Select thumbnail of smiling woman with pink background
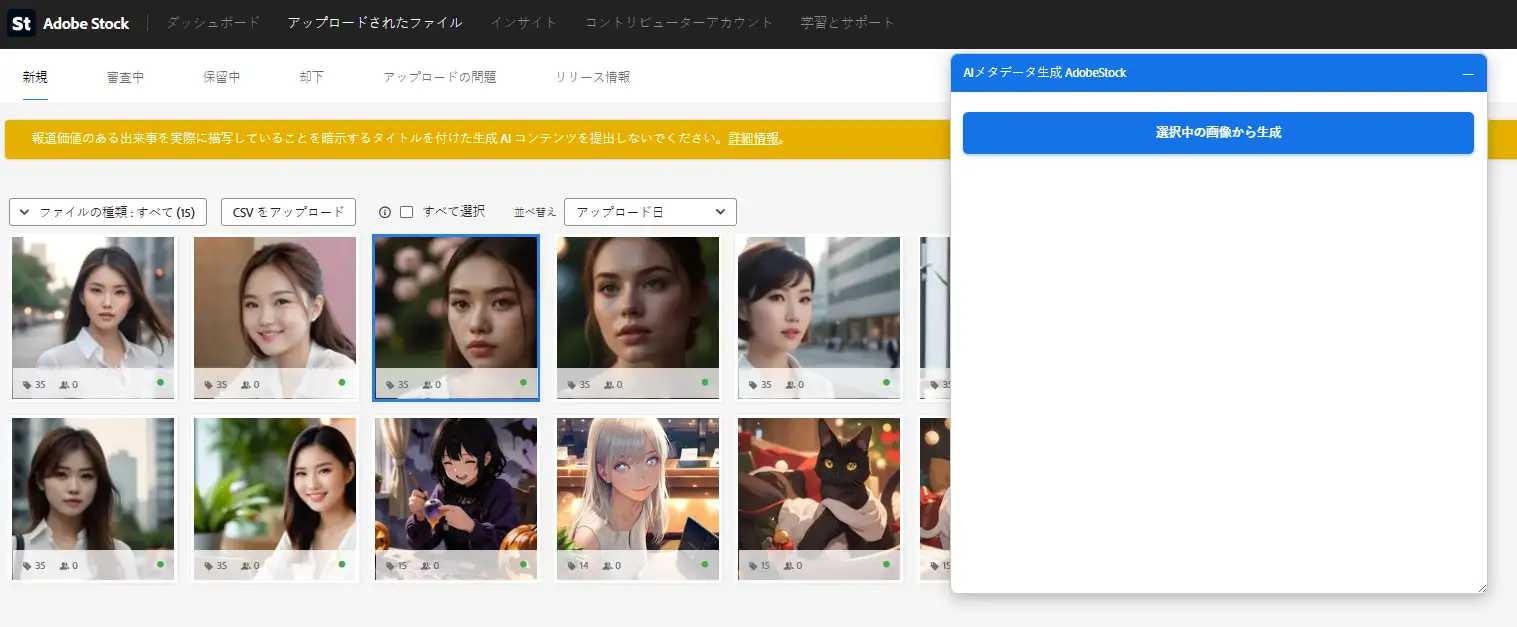Viewport: 1517px width, 627px height. [x=275, y=318]
